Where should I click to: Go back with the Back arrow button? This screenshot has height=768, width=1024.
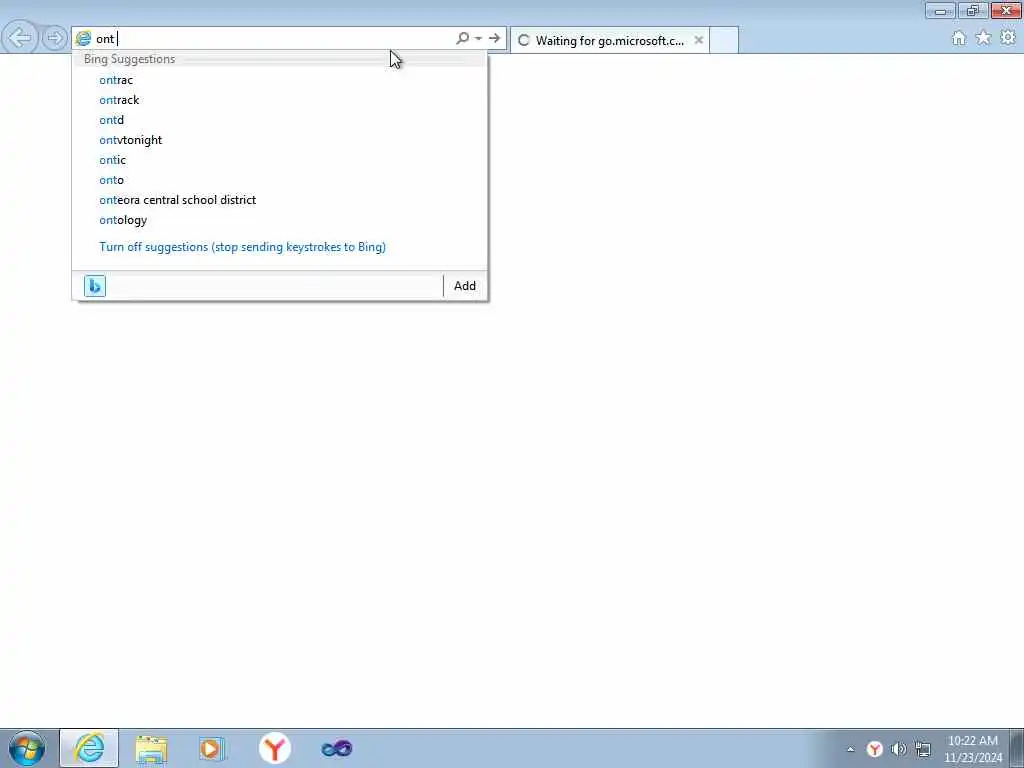(20, 38)
